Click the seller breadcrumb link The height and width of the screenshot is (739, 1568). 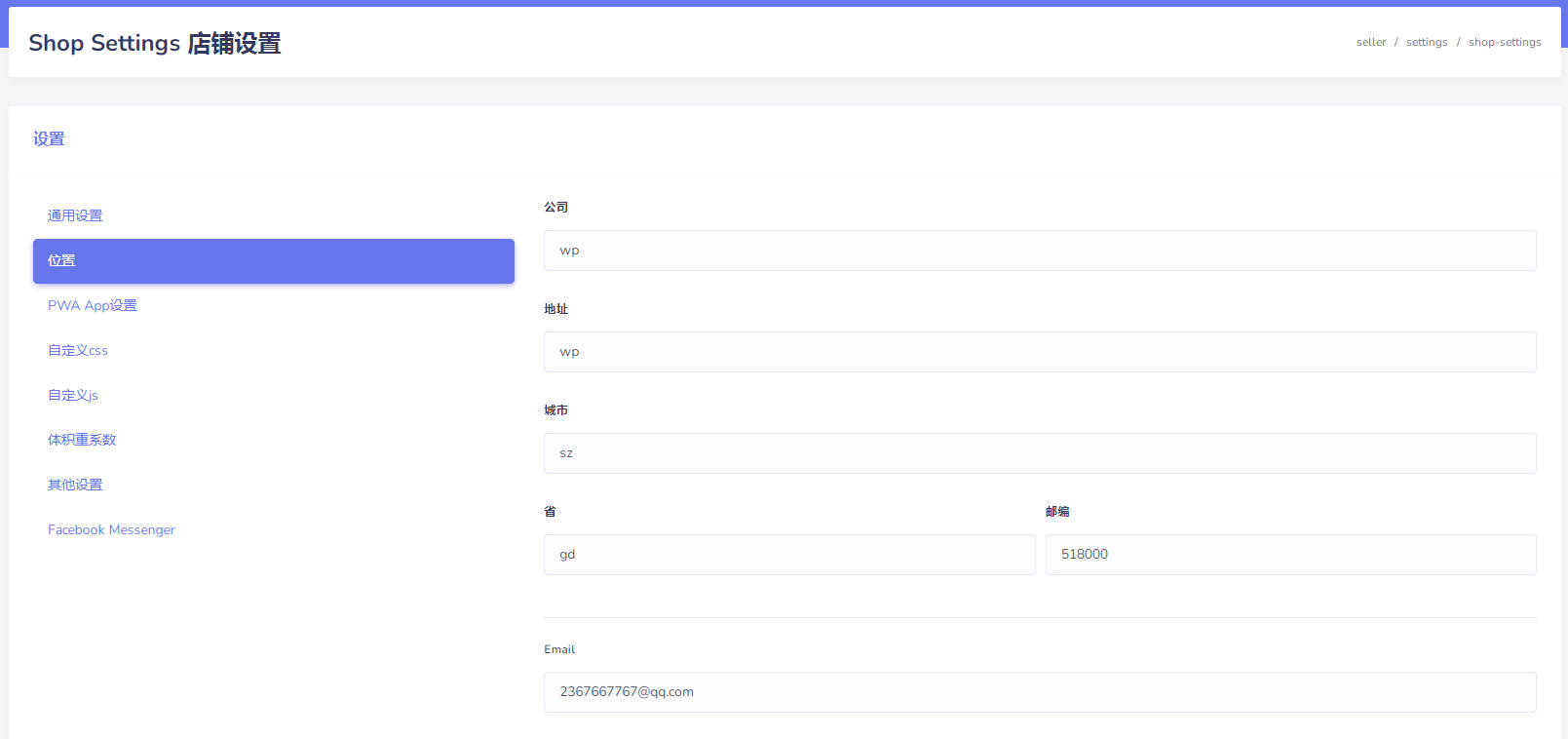1370,42
